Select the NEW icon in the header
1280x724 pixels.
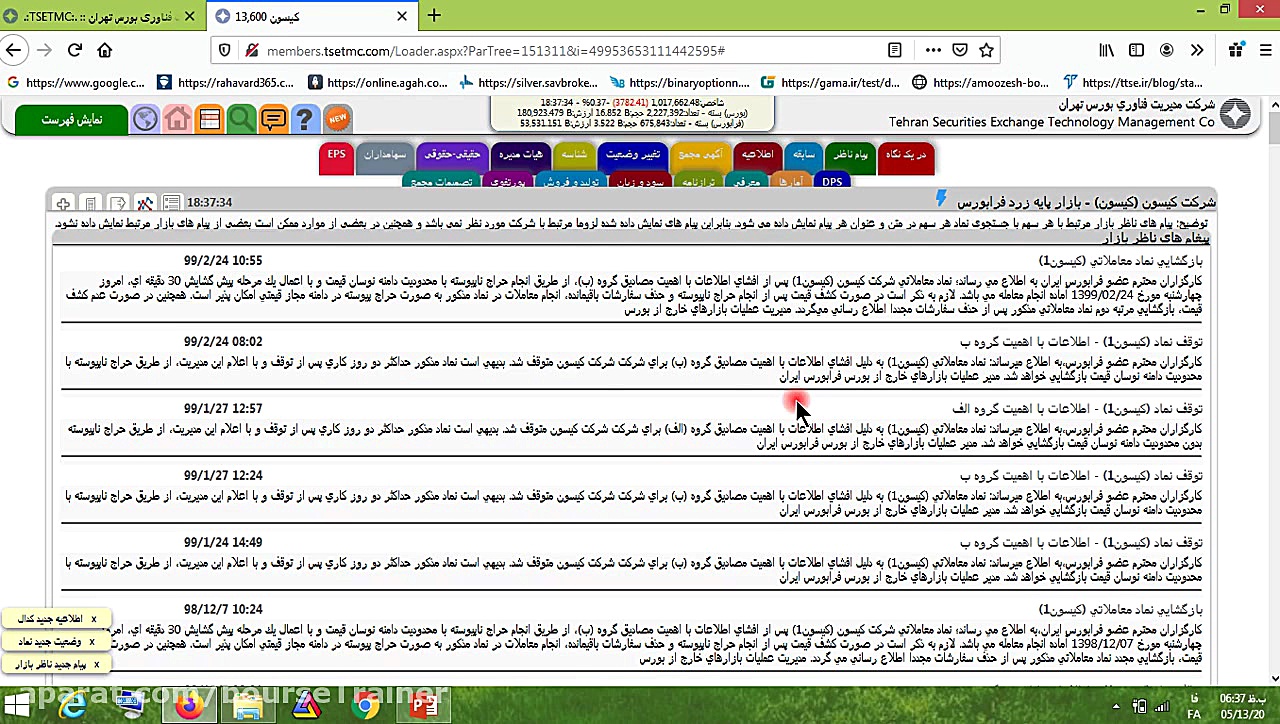337,118
